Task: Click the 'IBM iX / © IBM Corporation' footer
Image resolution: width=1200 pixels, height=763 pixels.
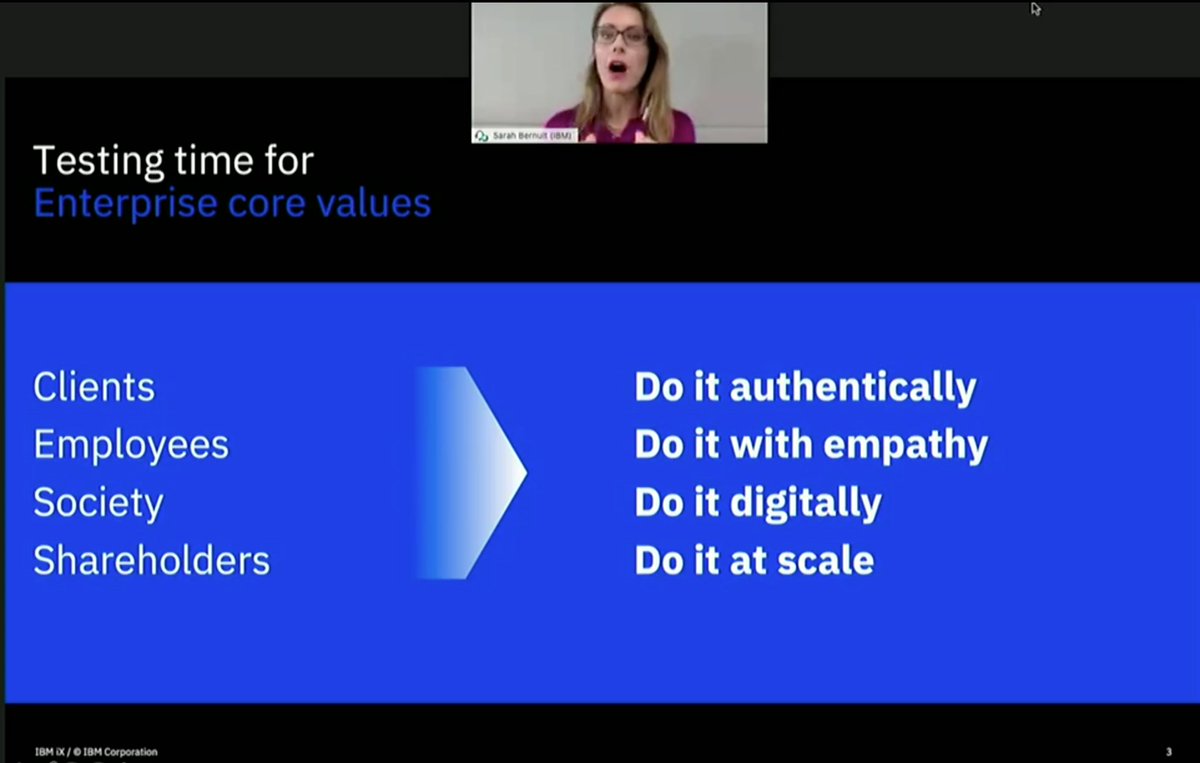Action: click(95, 751)
